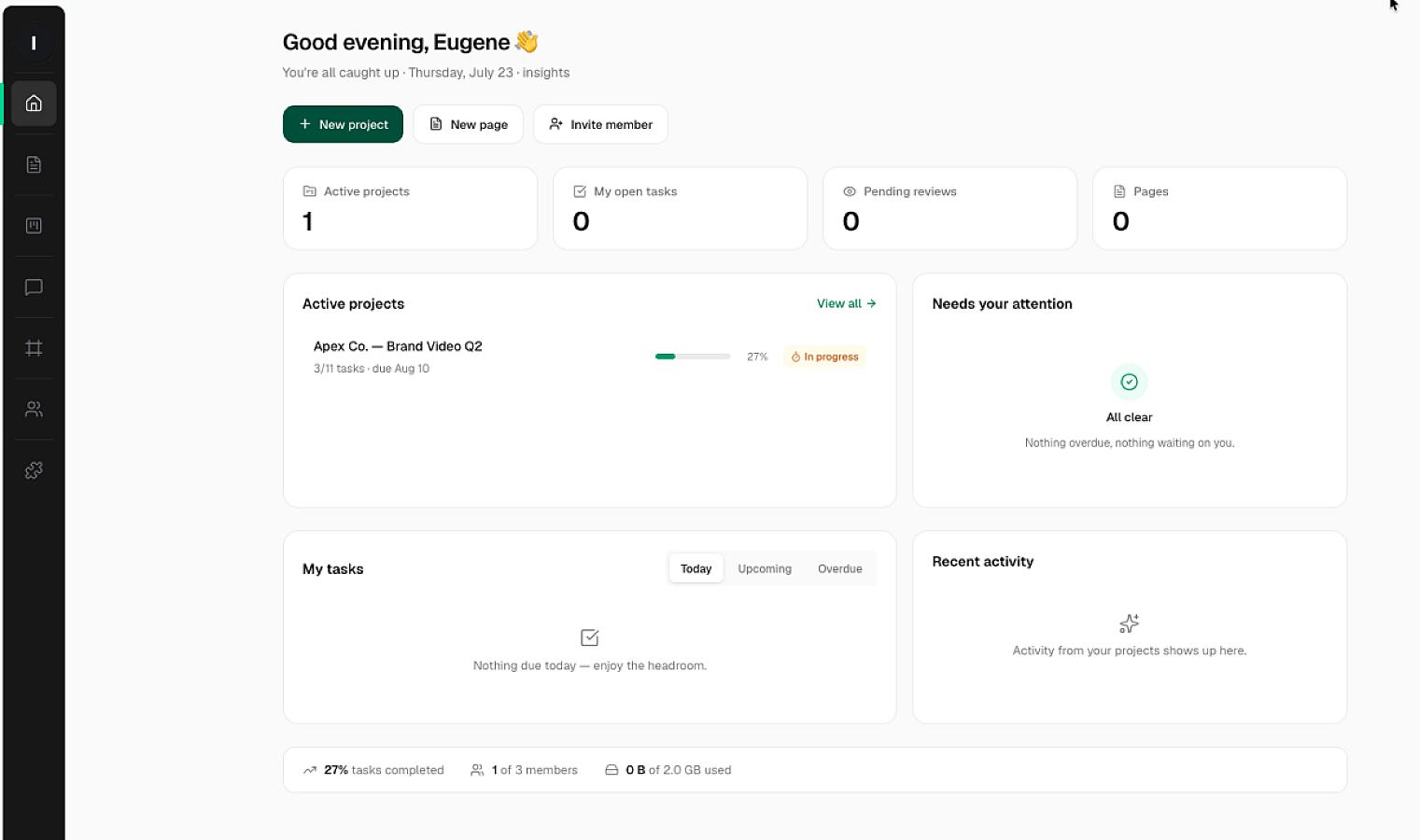Go to Home in the sidebar
This screenshot has height=840, width=1420.
tap(34, 104)
